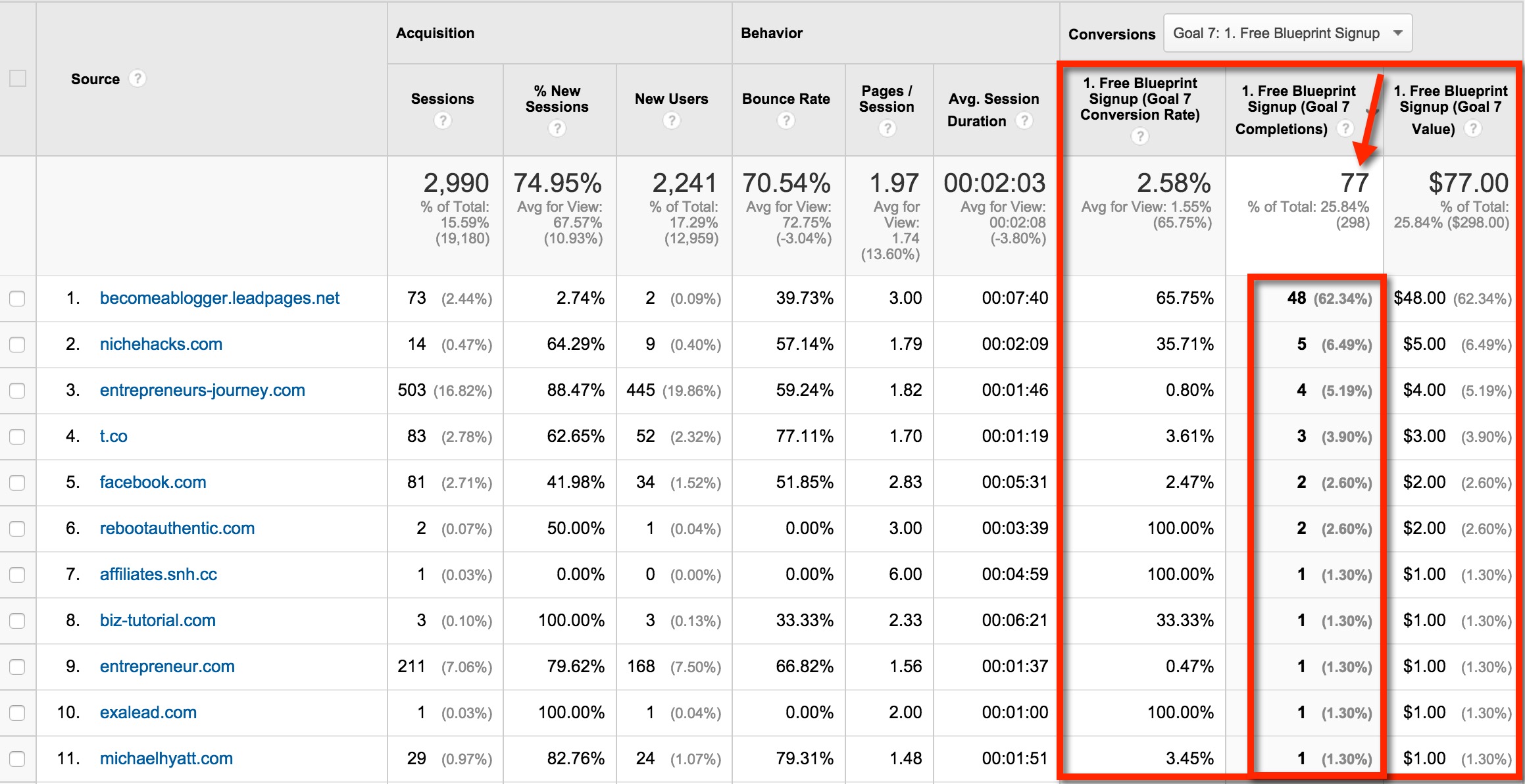
Task: Sort by New Users column header
Action: [x=672, y=99]
